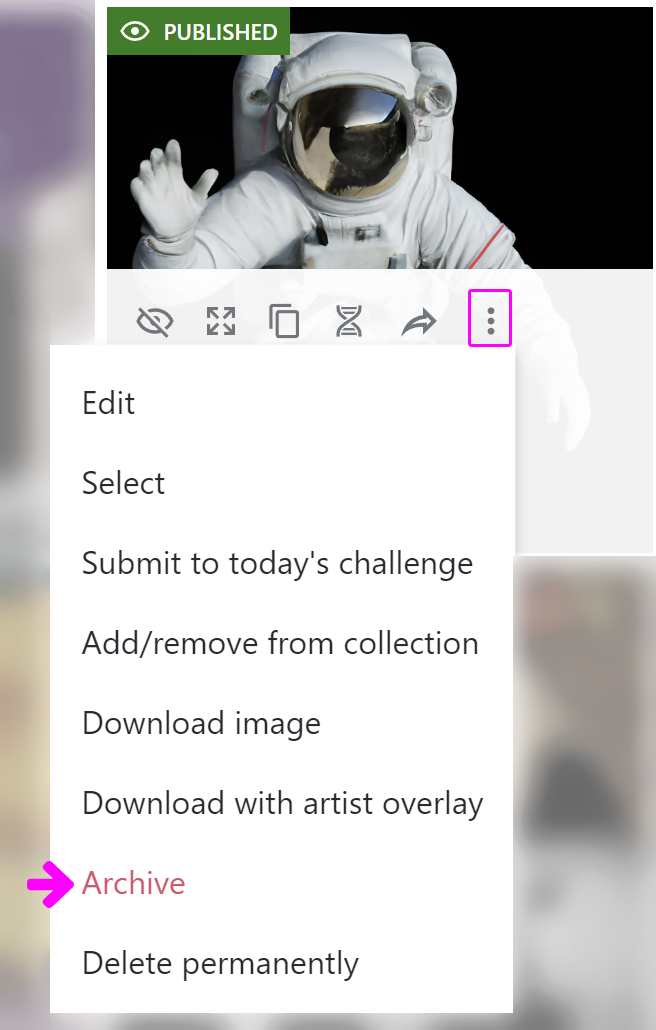Screen dimensions: 656x1030
Task: Select Download with artist overlay
Action: point(282,803)
